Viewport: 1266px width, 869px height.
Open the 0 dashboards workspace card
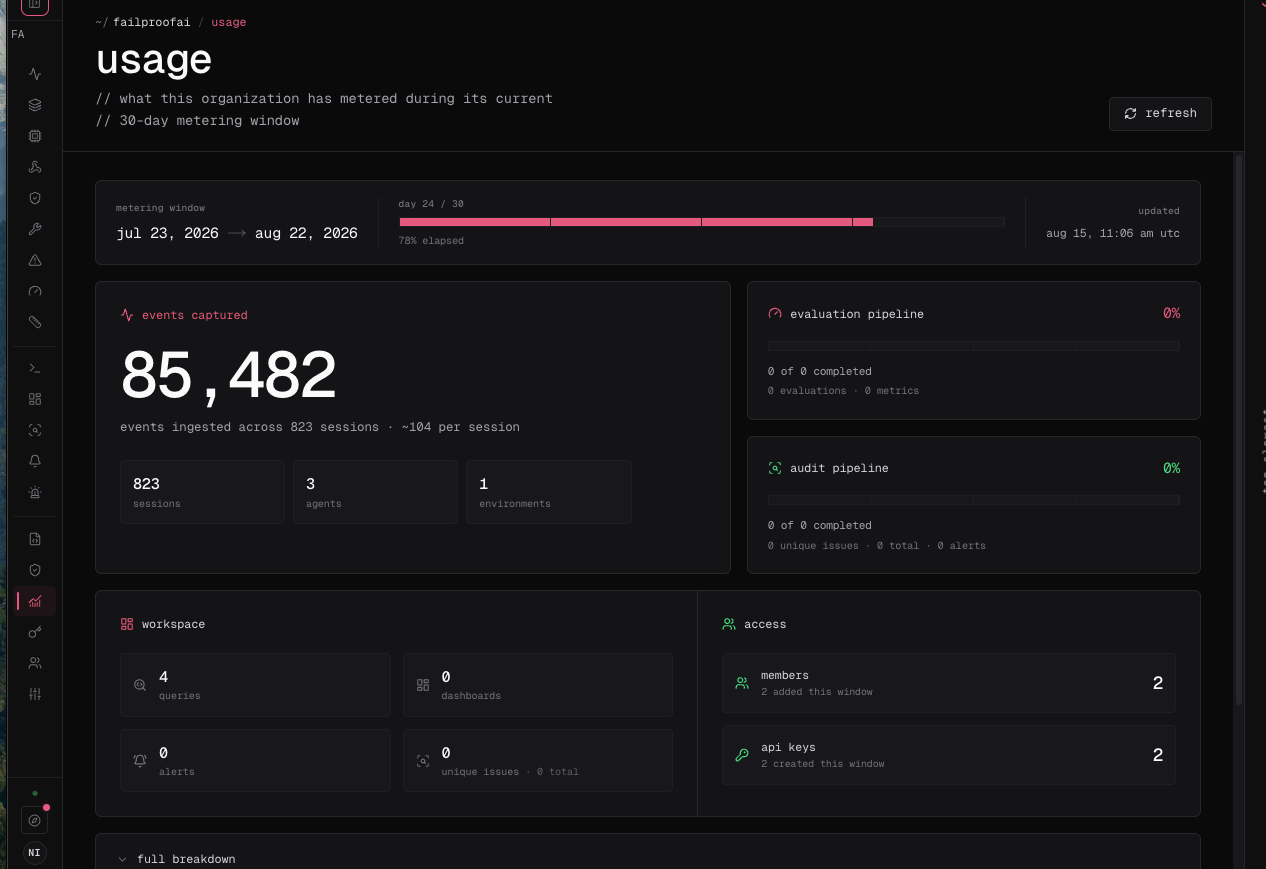[538, 685]
